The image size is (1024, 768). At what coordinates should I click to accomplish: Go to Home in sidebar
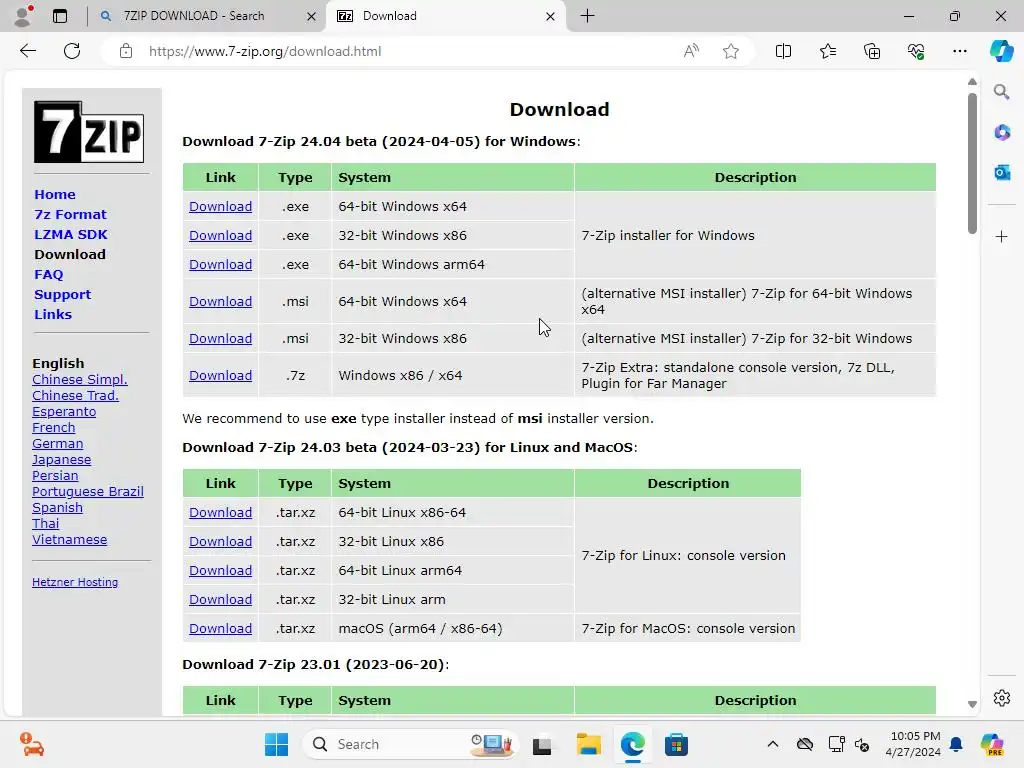pos(55,195)
